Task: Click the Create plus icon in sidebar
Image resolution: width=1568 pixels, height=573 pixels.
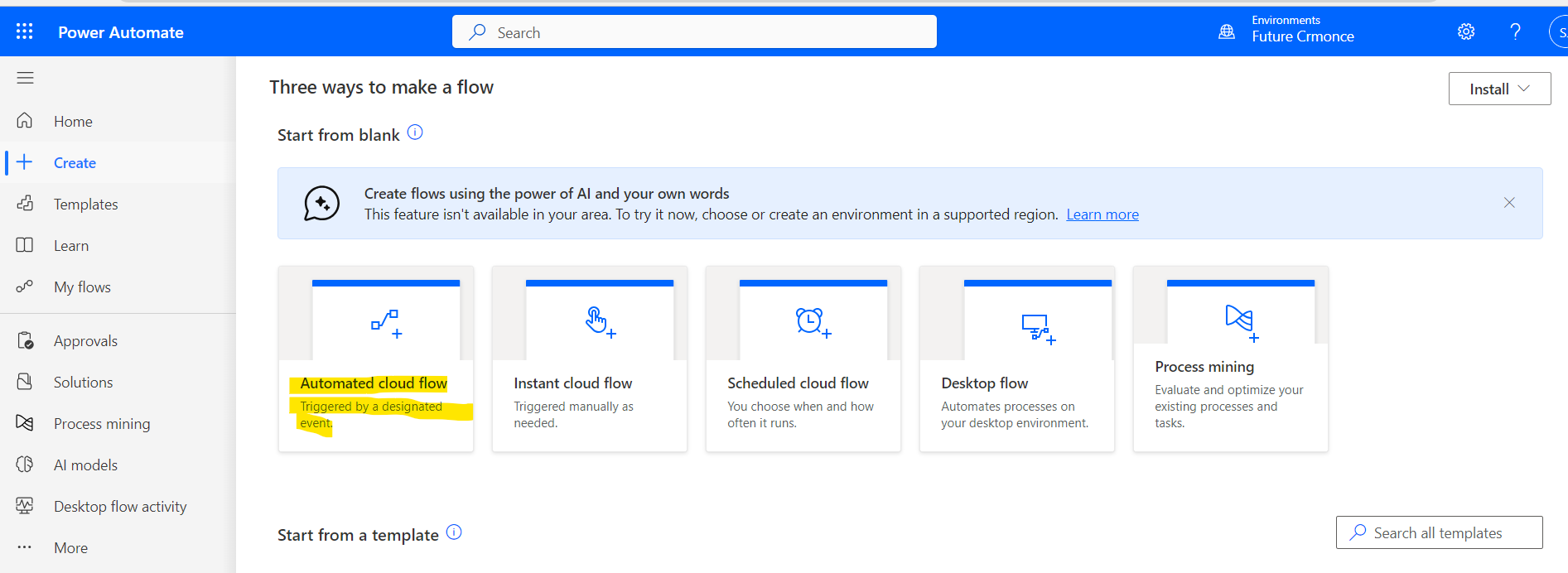Action: point(25,162)
